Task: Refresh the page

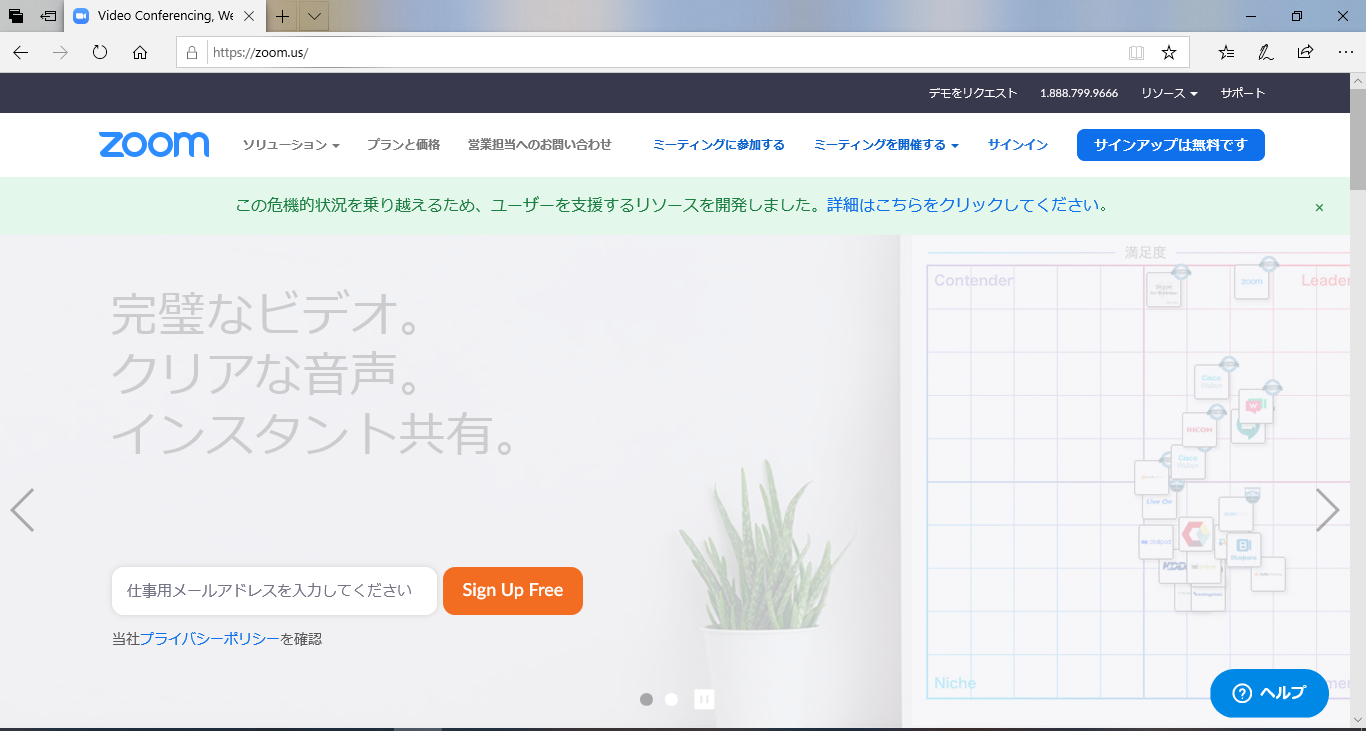Action: coord(100,52)
